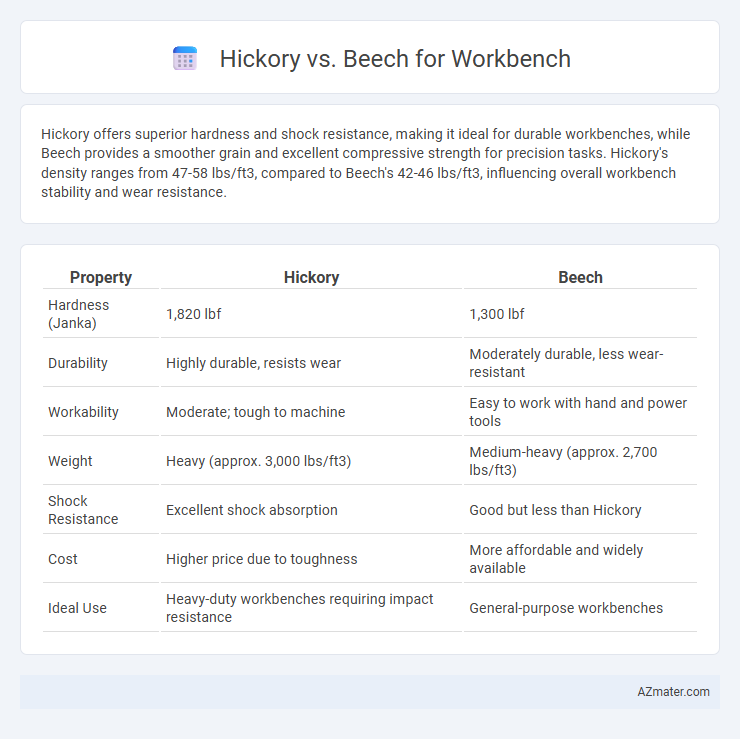Click the calendar grid icon beside the title

[x=185, y=58]
